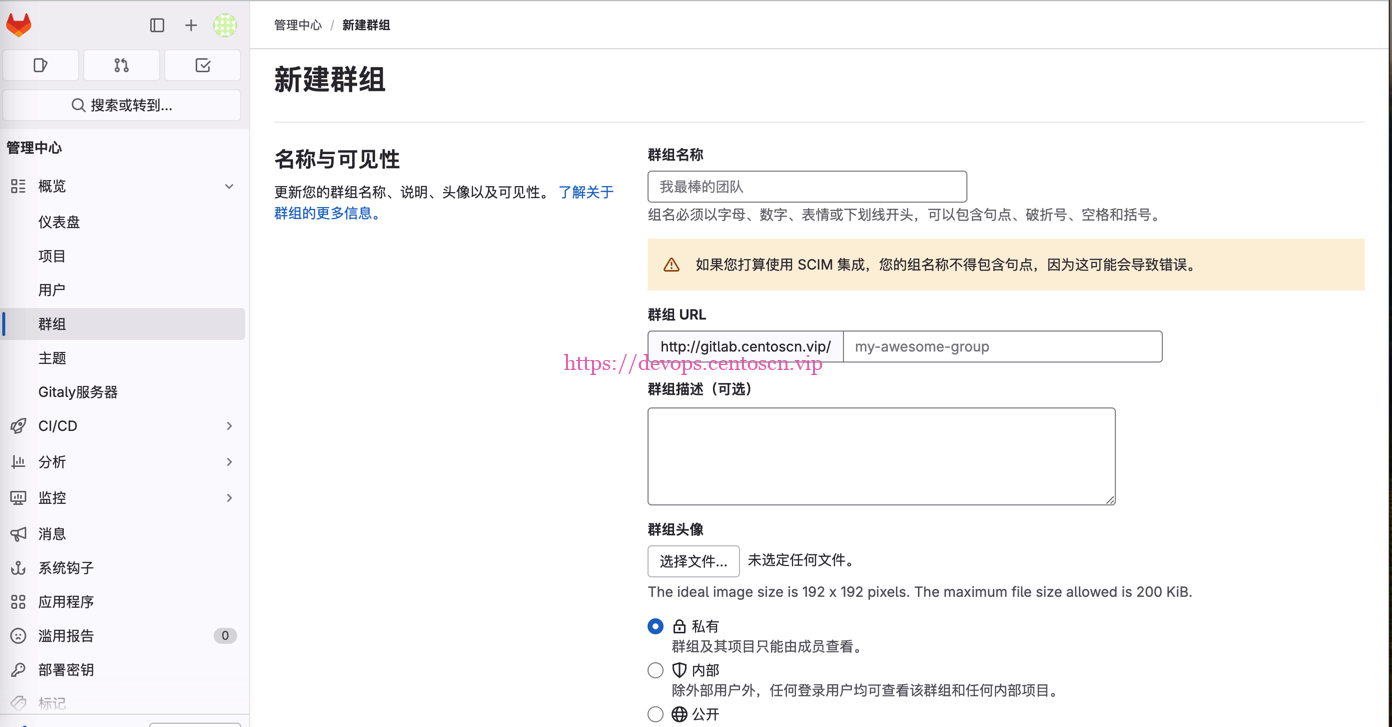Image resolution: width=1392 pixels, height=727 pixels.
Task: Select the 私有 visibility radio button
Action: [655, 626]
